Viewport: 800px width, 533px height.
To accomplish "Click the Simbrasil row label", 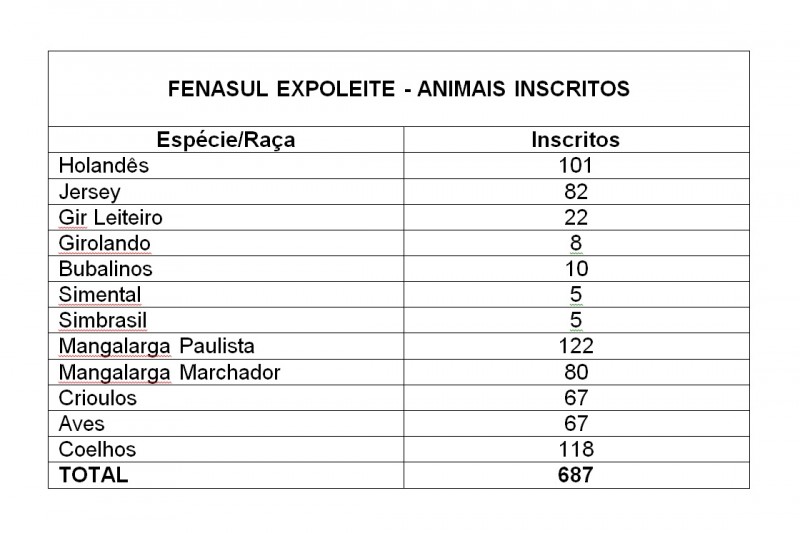I will tap(103, 320).
